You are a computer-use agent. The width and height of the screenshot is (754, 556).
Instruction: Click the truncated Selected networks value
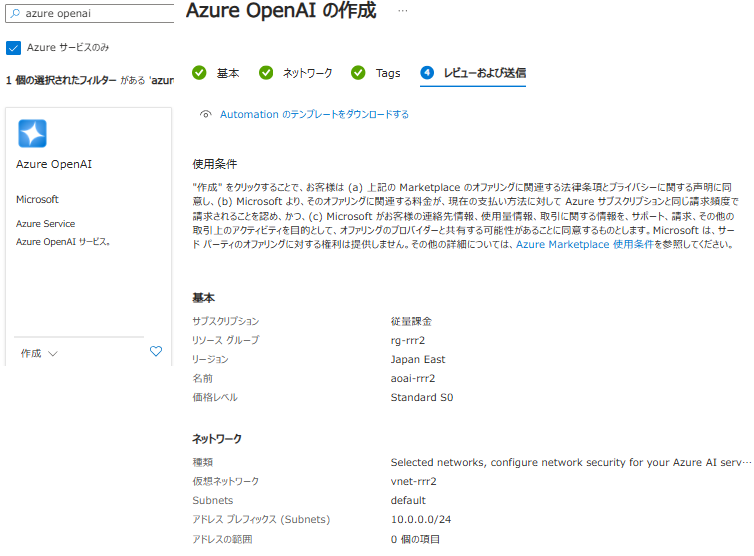coord(571,462)
